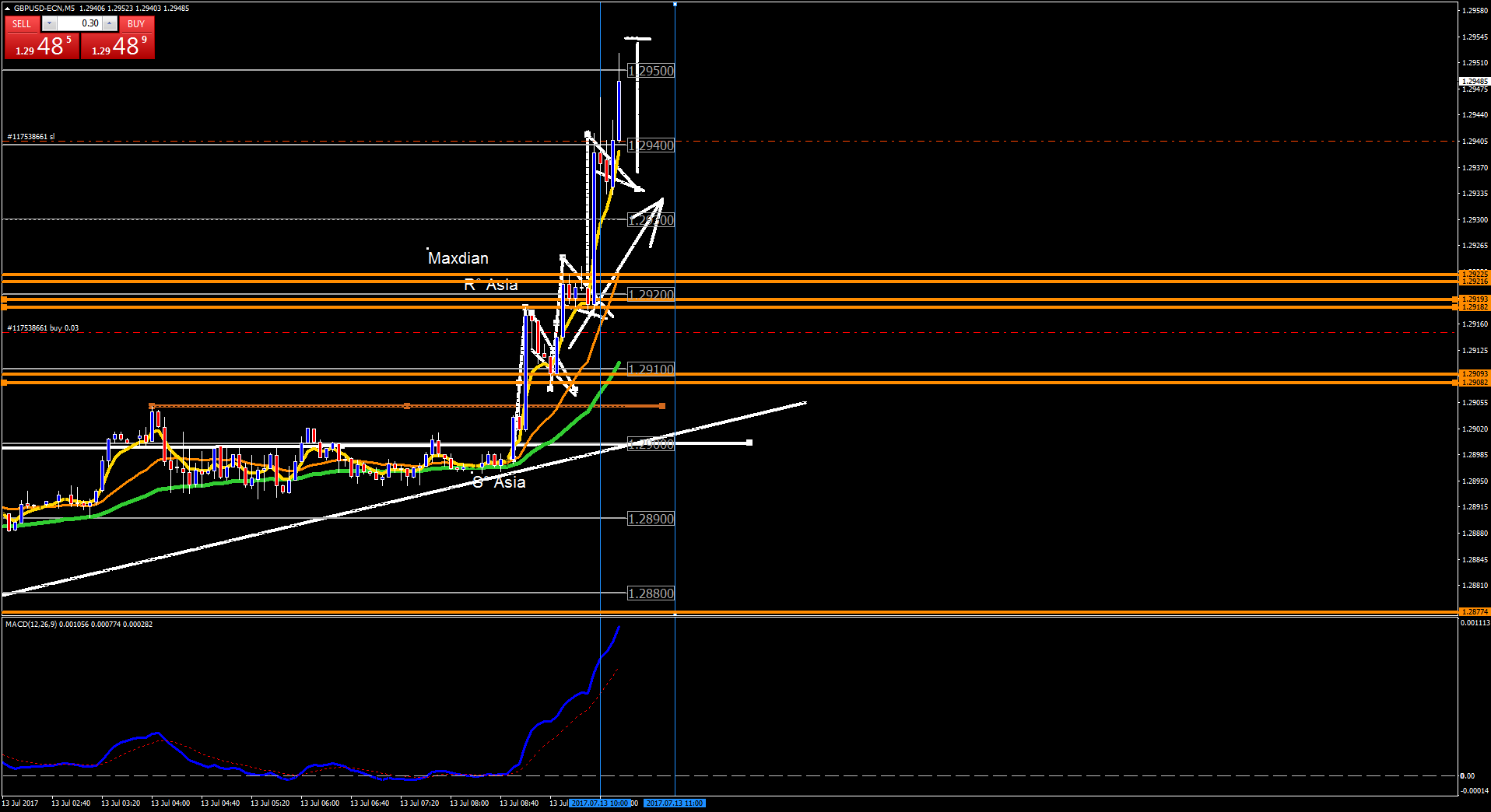Click the 1.29400 price level label
Viewport: 1491px width, 812px height.
(x=651, y=145)
